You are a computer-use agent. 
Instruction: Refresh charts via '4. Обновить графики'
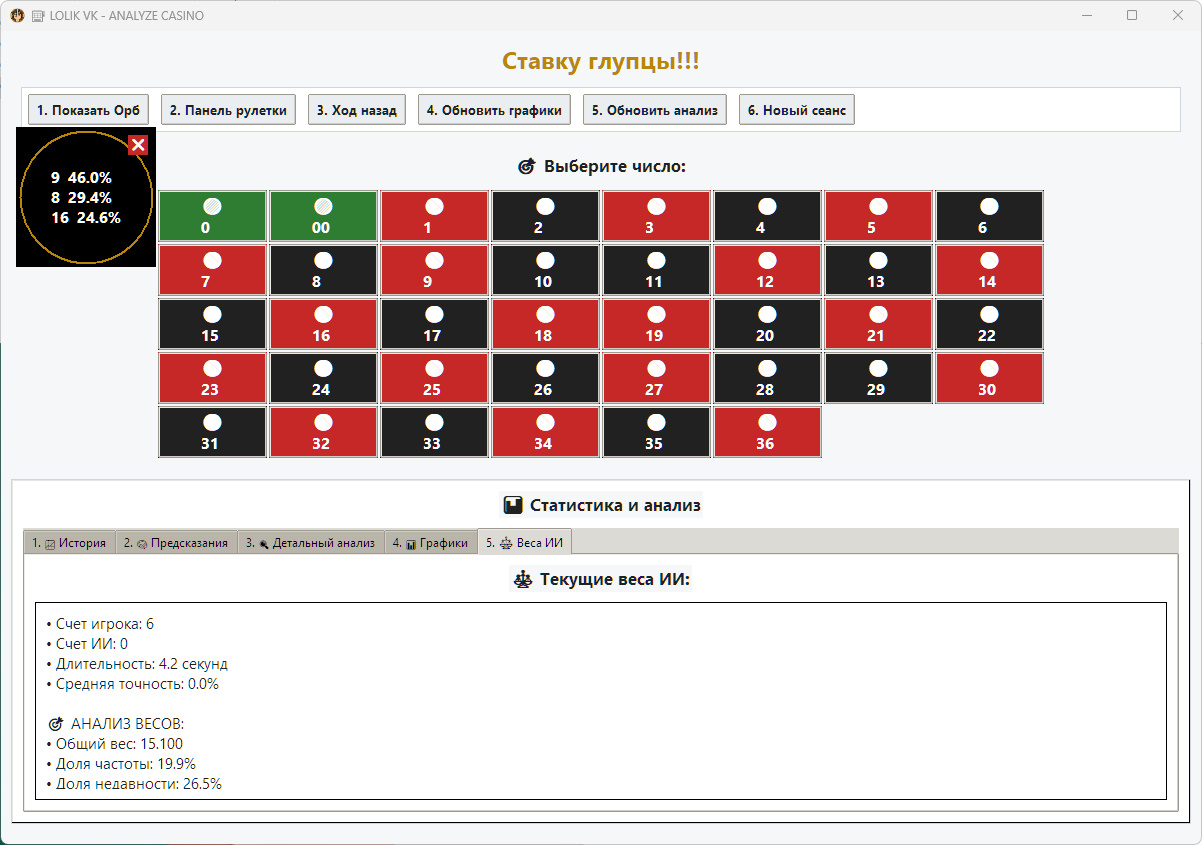click(494, 110)
